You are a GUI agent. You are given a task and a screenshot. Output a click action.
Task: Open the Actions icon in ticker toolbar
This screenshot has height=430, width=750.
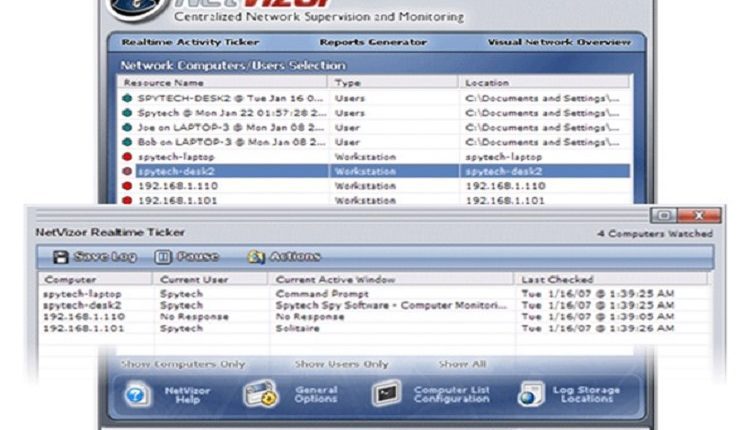pos(256,257)
